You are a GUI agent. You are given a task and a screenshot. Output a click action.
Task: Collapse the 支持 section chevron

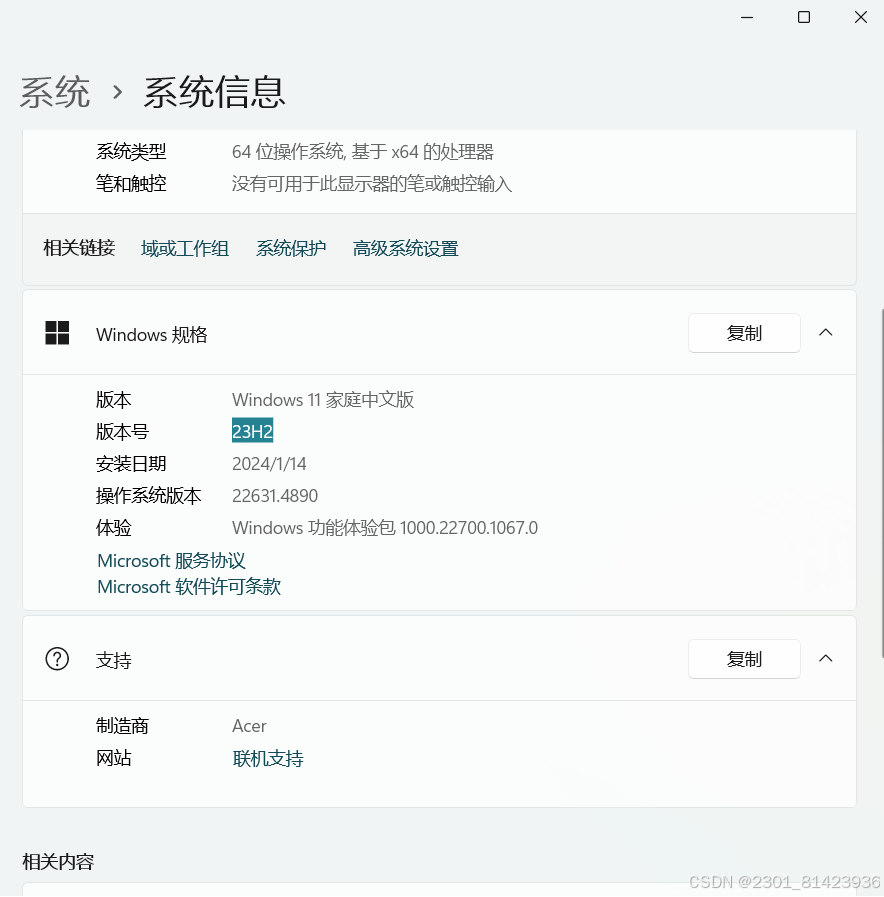(826, 658)
